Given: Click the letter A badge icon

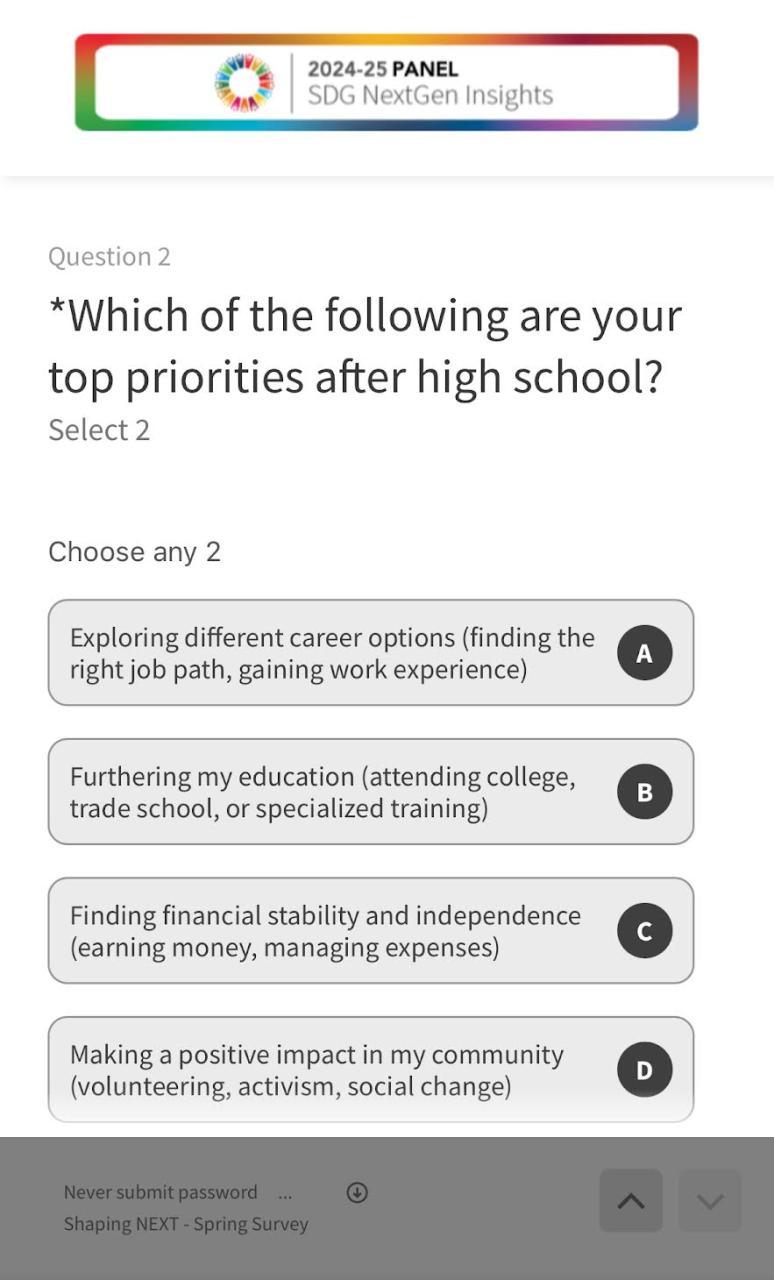Looking at the screenshot, I should click(644, 653).
